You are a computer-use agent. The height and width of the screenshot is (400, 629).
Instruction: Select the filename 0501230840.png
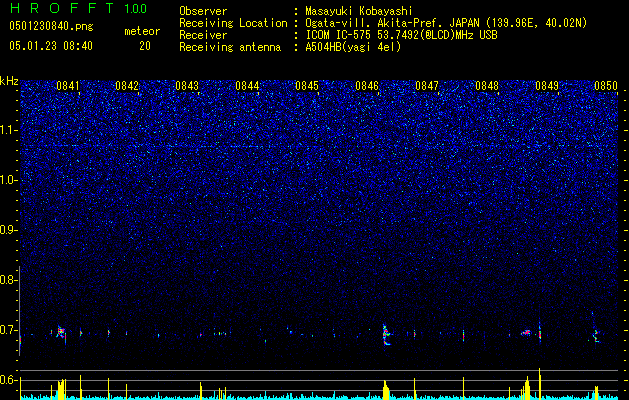pos(51,26)
